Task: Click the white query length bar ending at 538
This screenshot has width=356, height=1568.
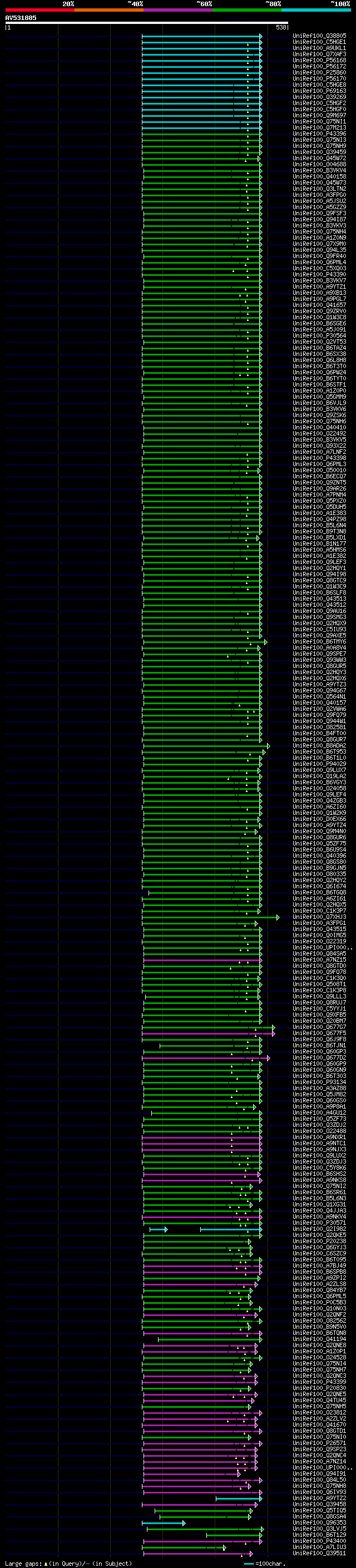Action: (147, 23)
